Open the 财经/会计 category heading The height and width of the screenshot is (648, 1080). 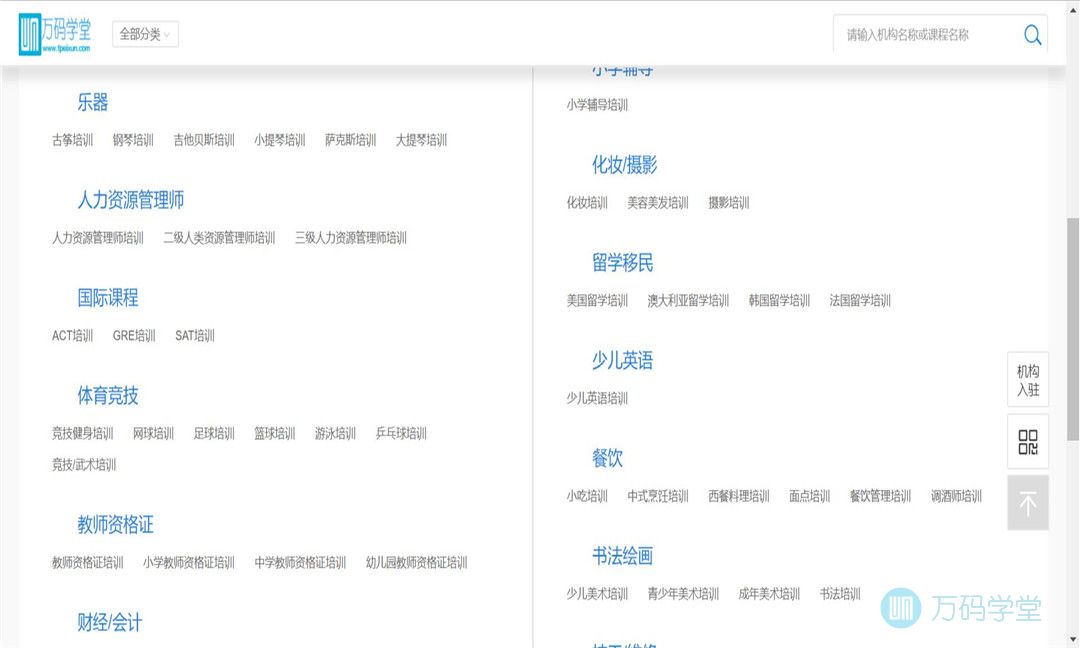(x=110, y=623)
